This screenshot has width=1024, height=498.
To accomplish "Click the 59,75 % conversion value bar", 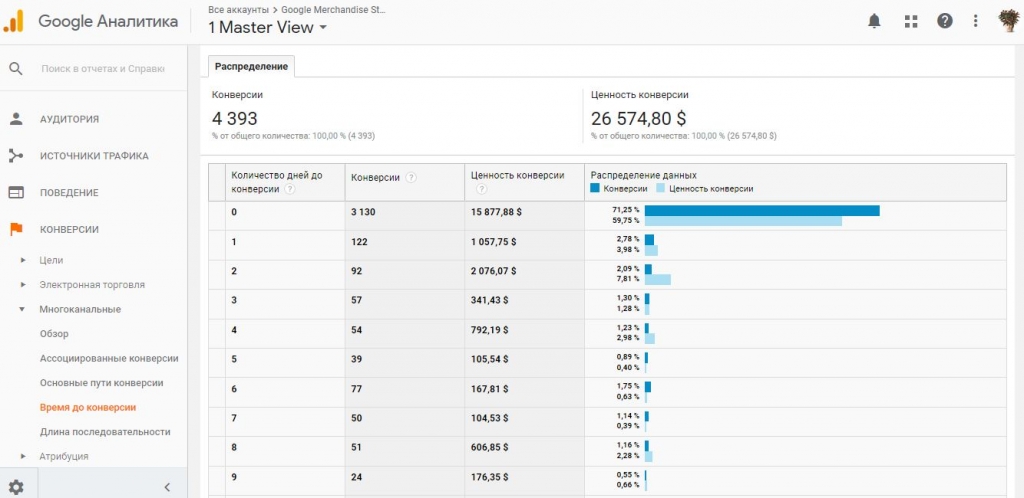I will pyautogui.click(x=743, y=221).
